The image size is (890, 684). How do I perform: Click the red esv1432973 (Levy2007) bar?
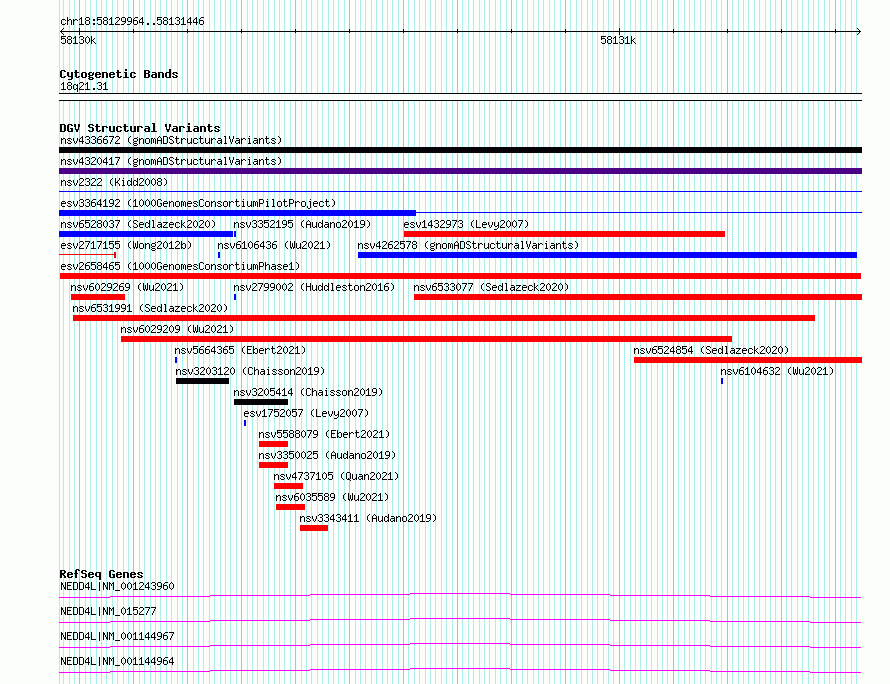[x=564, y=234]
